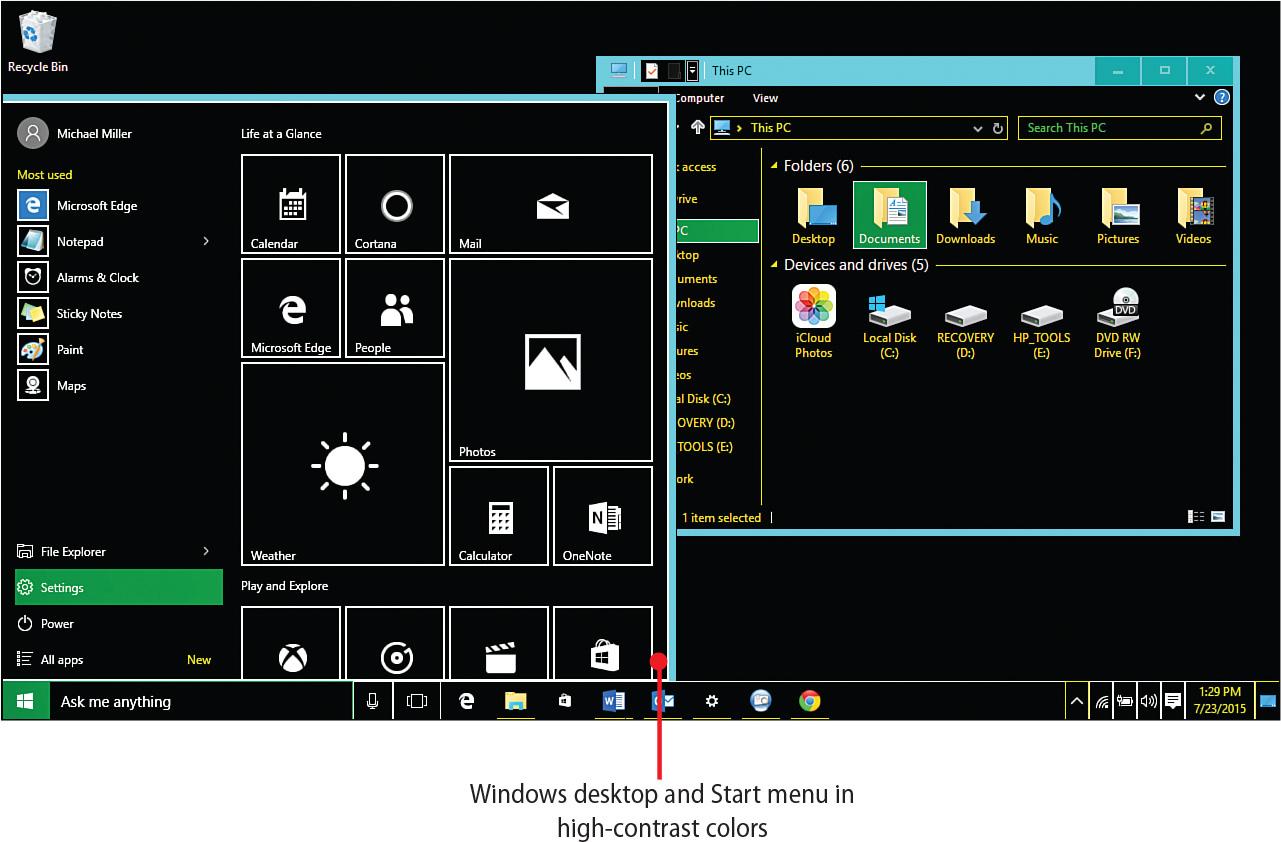This screenshot has height=842, width=1281.
Task: Expand the Notepad submenu arrow
Action: pos(206,241)
